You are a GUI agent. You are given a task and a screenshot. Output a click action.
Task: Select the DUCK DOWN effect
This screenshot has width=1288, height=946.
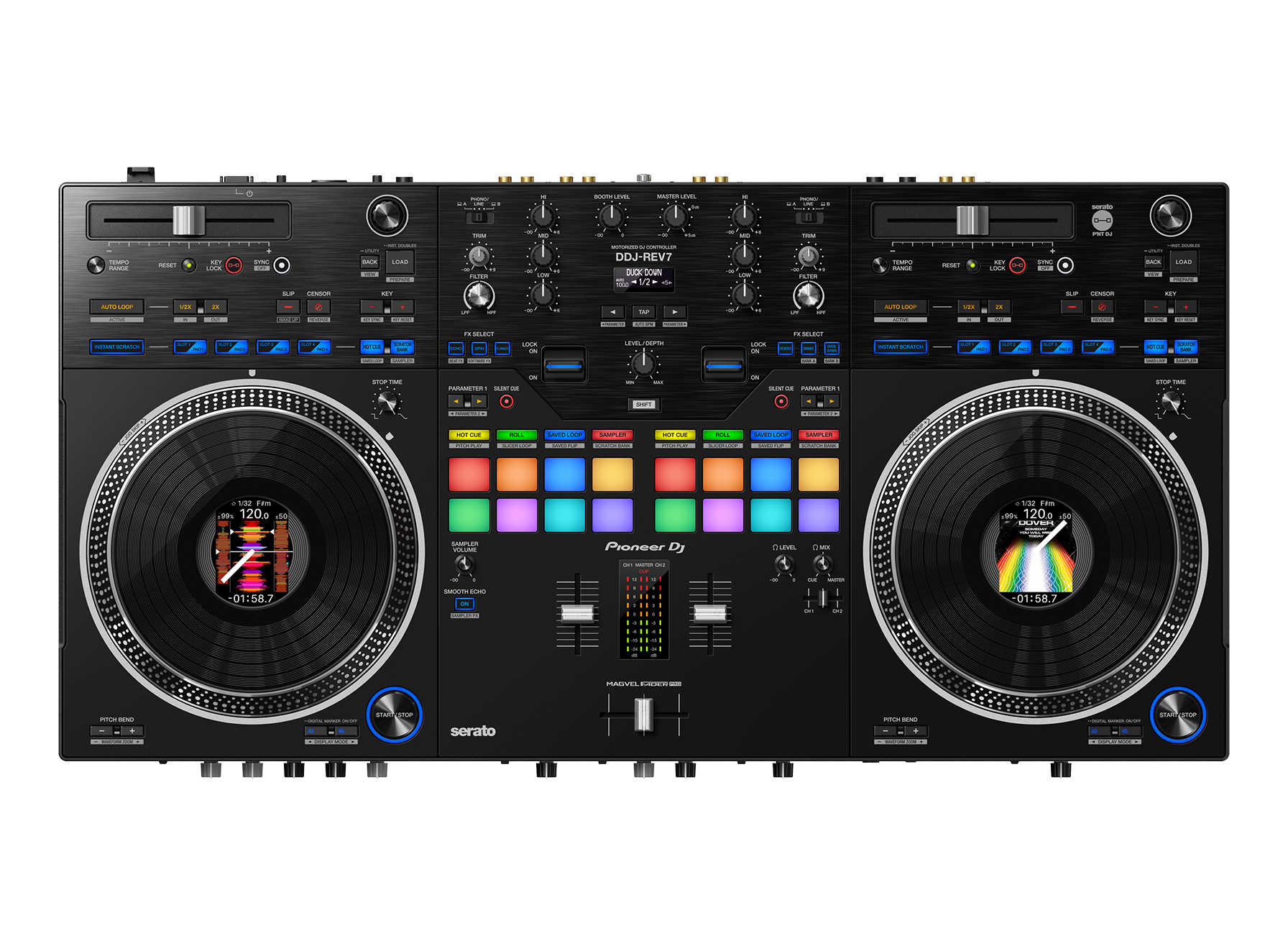832,348
